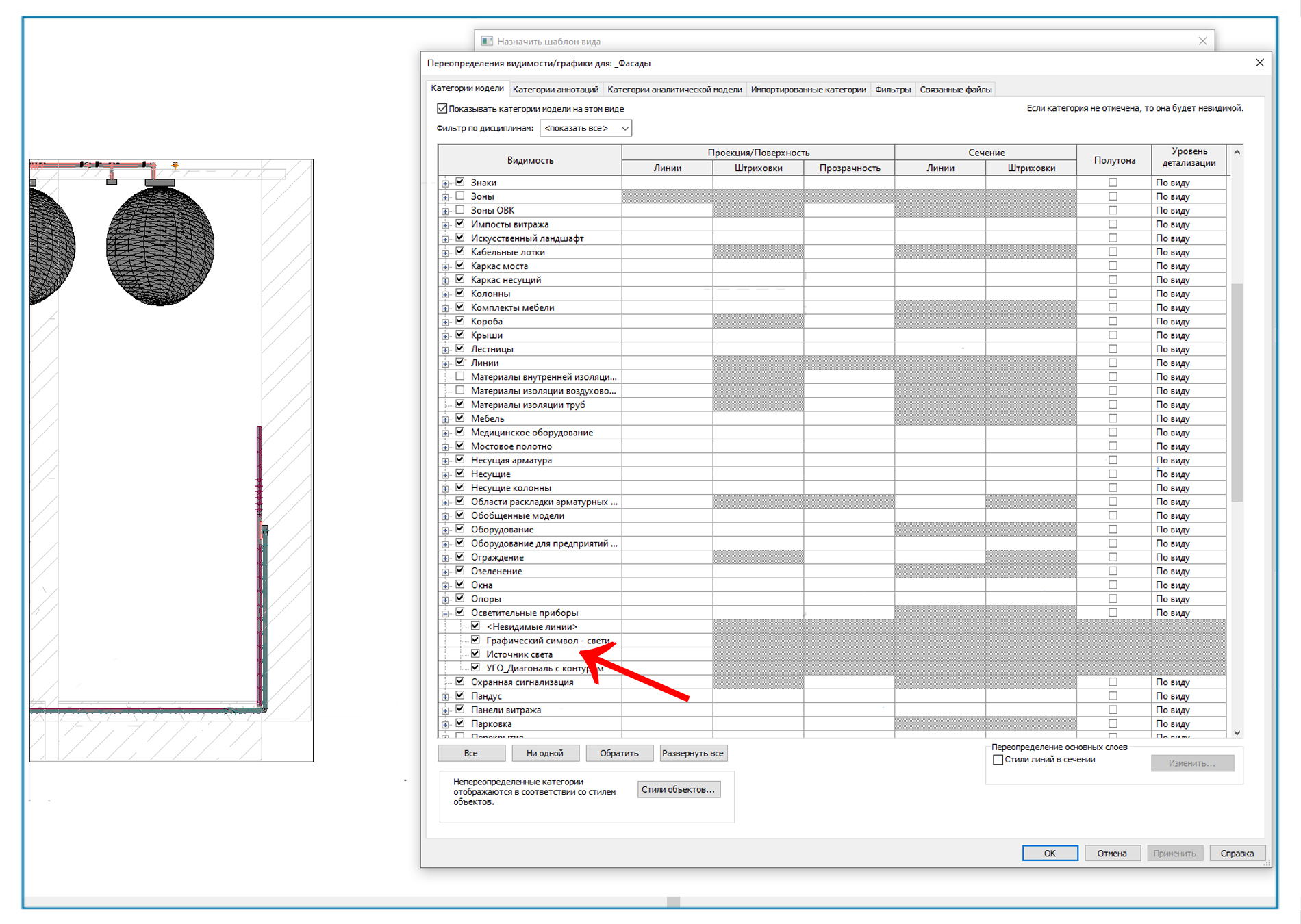Expand the Парковка category
The height and width of the screenshot is (924, 1301).
(x=445, y=724)
